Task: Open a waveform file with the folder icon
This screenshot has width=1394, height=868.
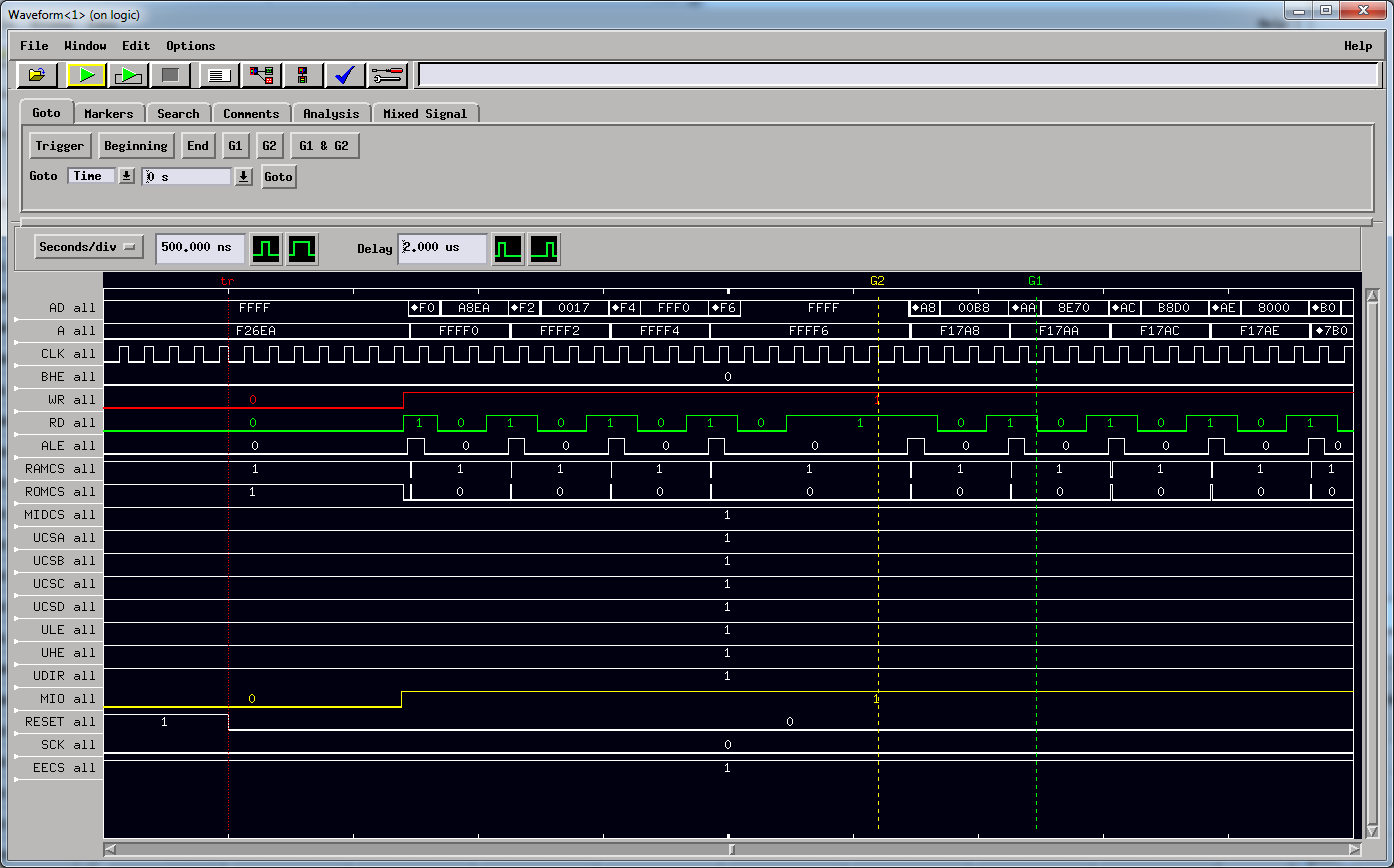Action: pyautogui.click(x=37, y=75)
